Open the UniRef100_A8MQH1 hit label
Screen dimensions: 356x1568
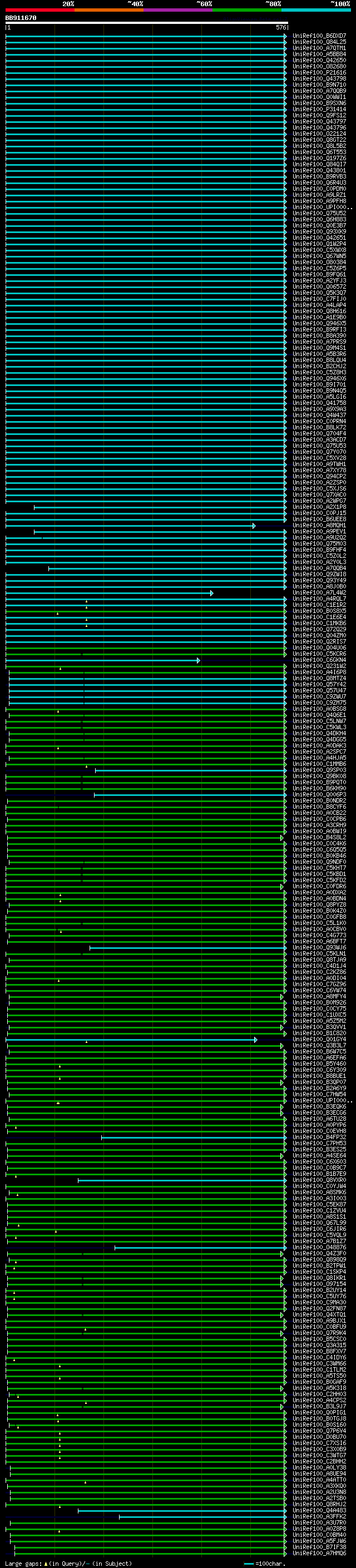coord(319,525)
